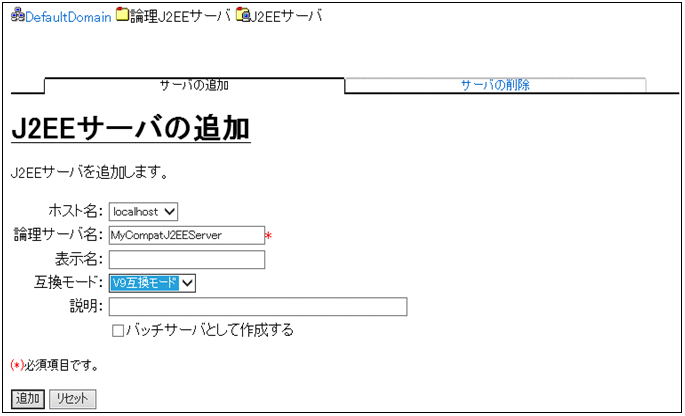Click the 互換モード label
The width and height of the screenshot is (685, 416).
click(x=68, y=283)
